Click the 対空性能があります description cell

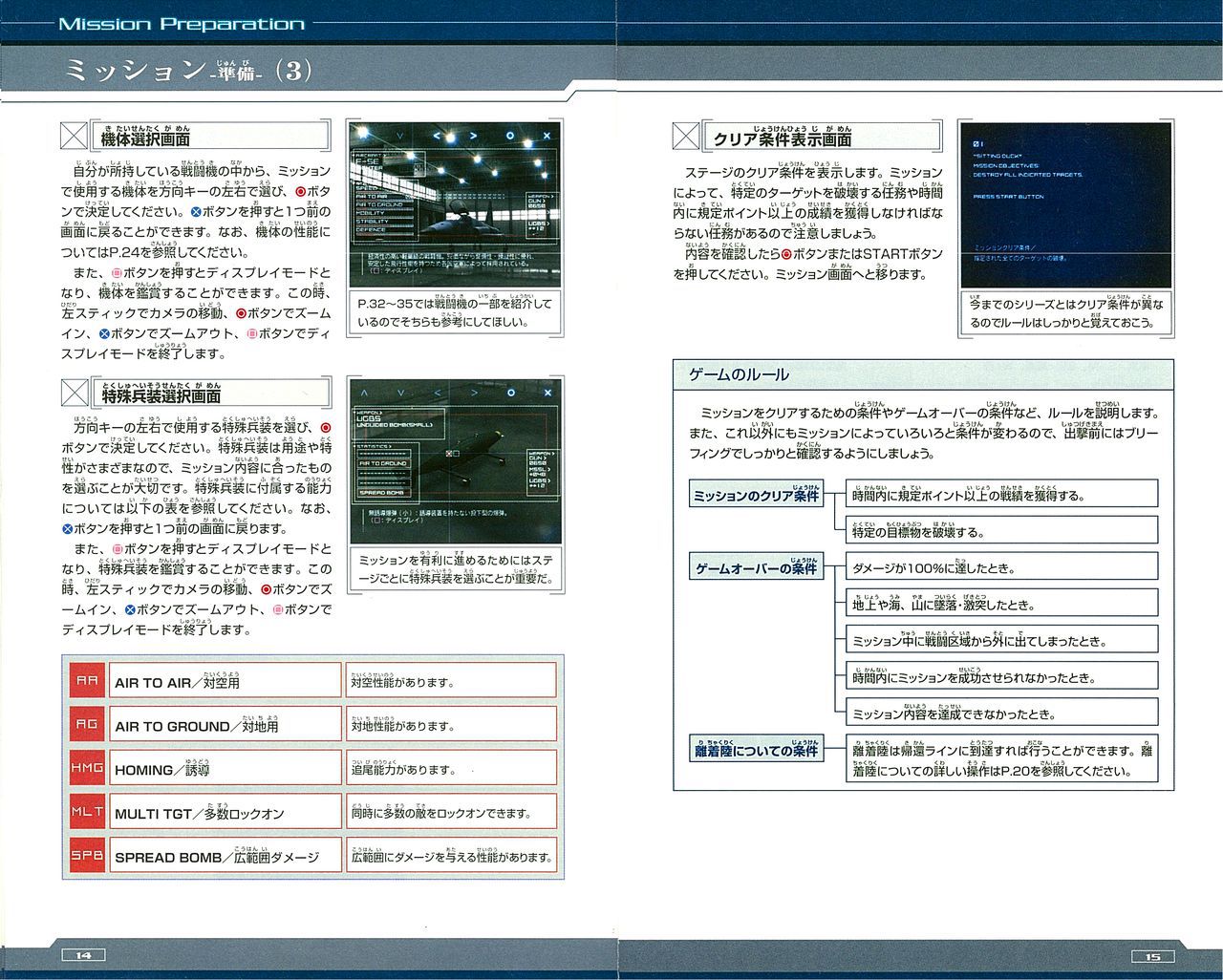(451, 680)
